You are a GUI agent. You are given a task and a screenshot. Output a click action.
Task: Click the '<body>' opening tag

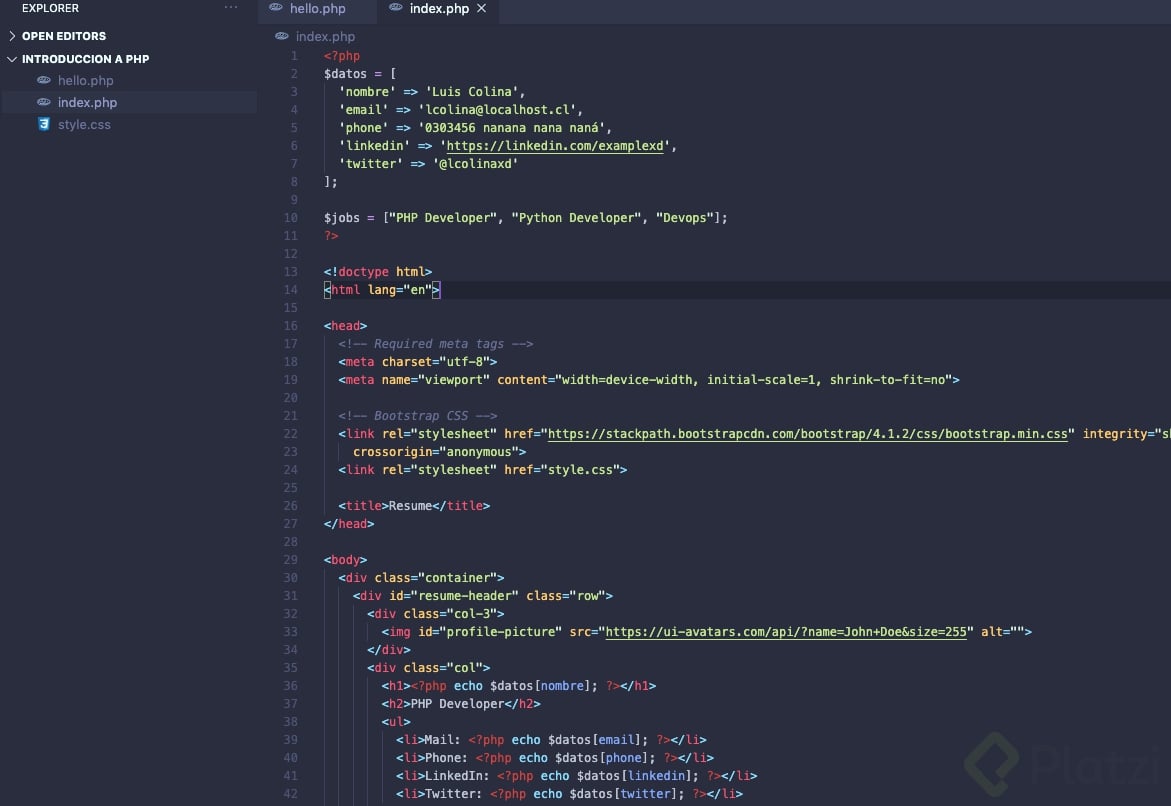click(x=345, y=559)
